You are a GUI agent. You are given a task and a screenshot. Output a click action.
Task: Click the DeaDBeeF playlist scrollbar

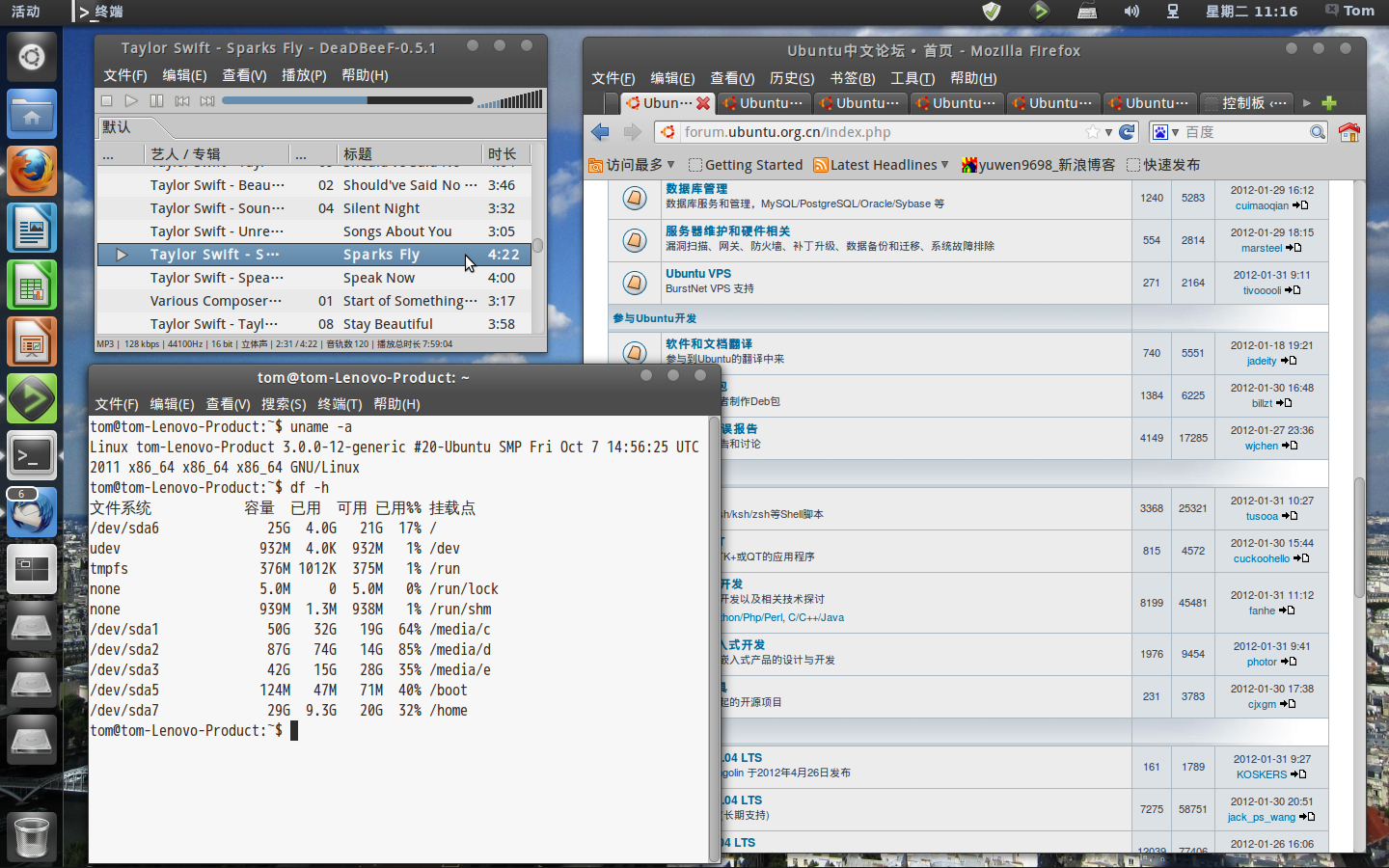537,246
